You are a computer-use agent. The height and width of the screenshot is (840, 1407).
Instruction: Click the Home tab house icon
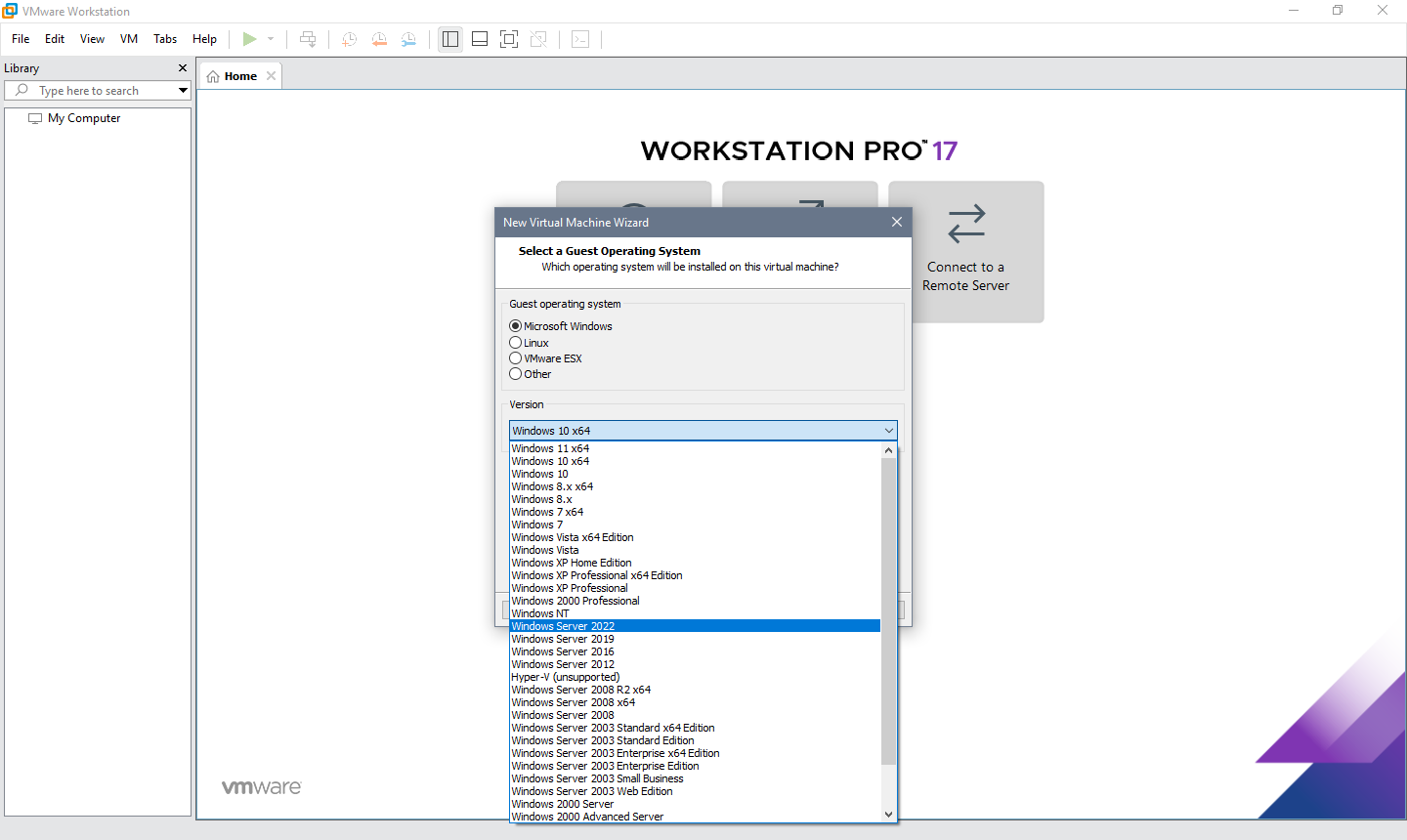point(213,76)
